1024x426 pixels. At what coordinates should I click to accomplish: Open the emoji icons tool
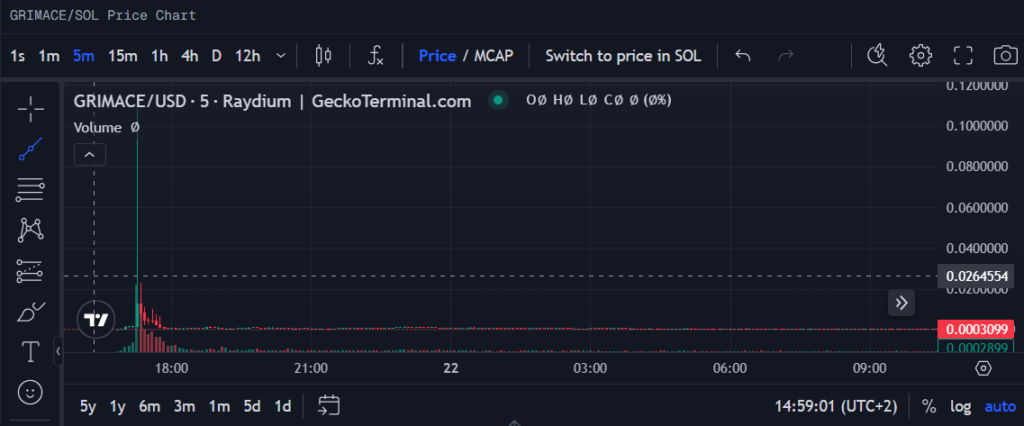31,392
